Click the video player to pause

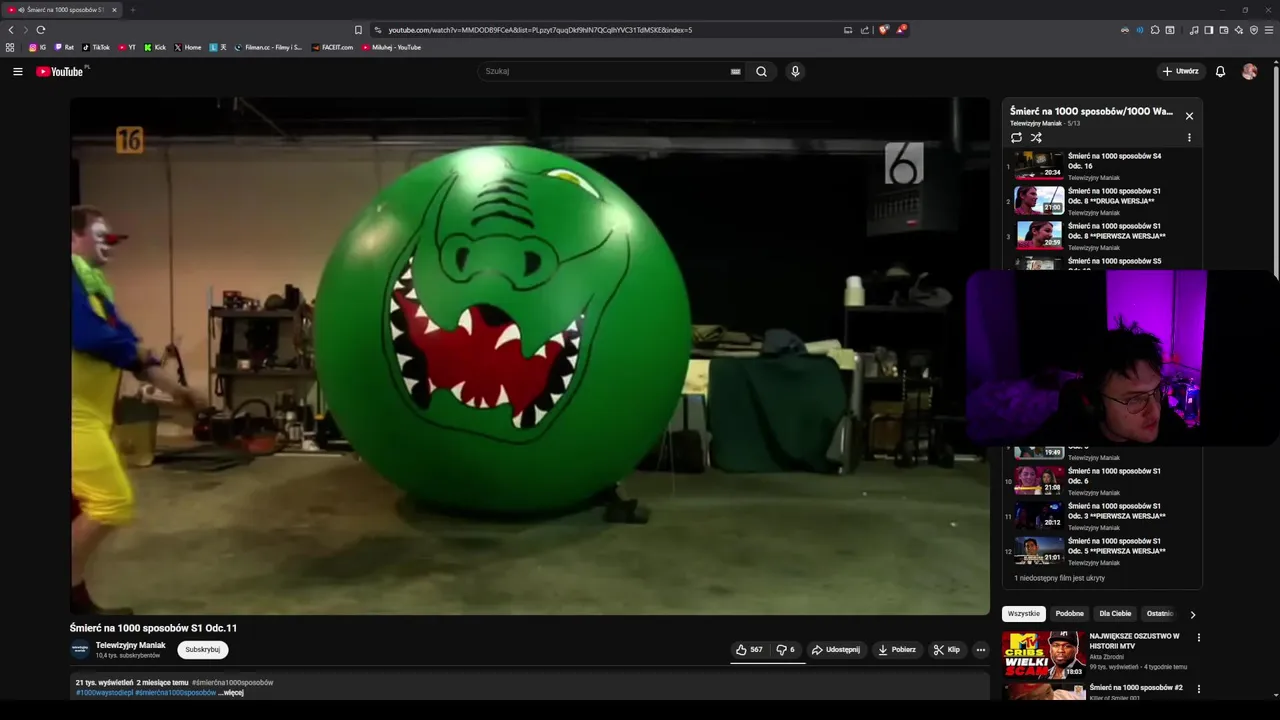[530, 356]
